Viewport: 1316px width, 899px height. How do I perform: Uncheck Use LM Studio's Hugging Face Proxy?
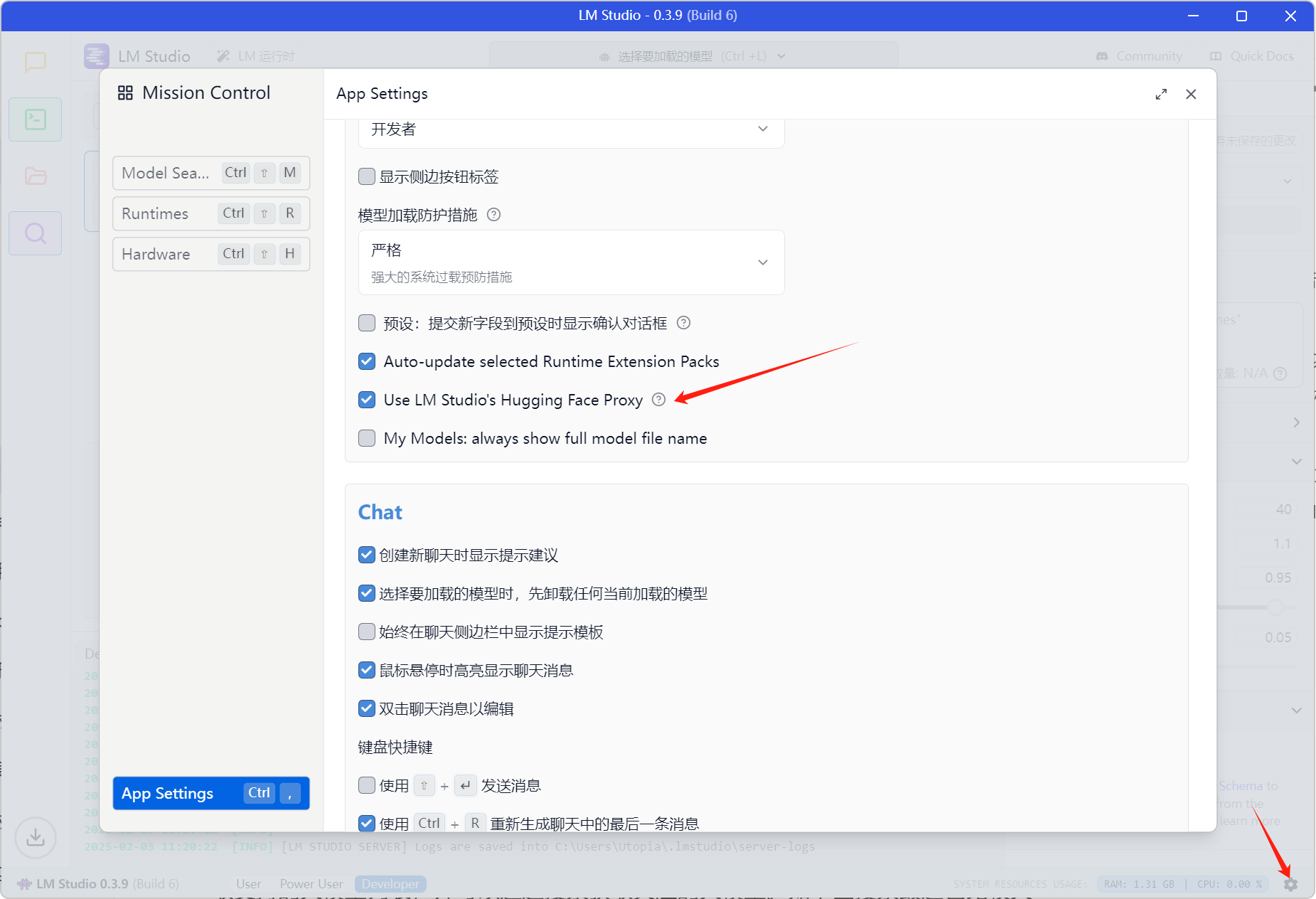pos(367,400)
